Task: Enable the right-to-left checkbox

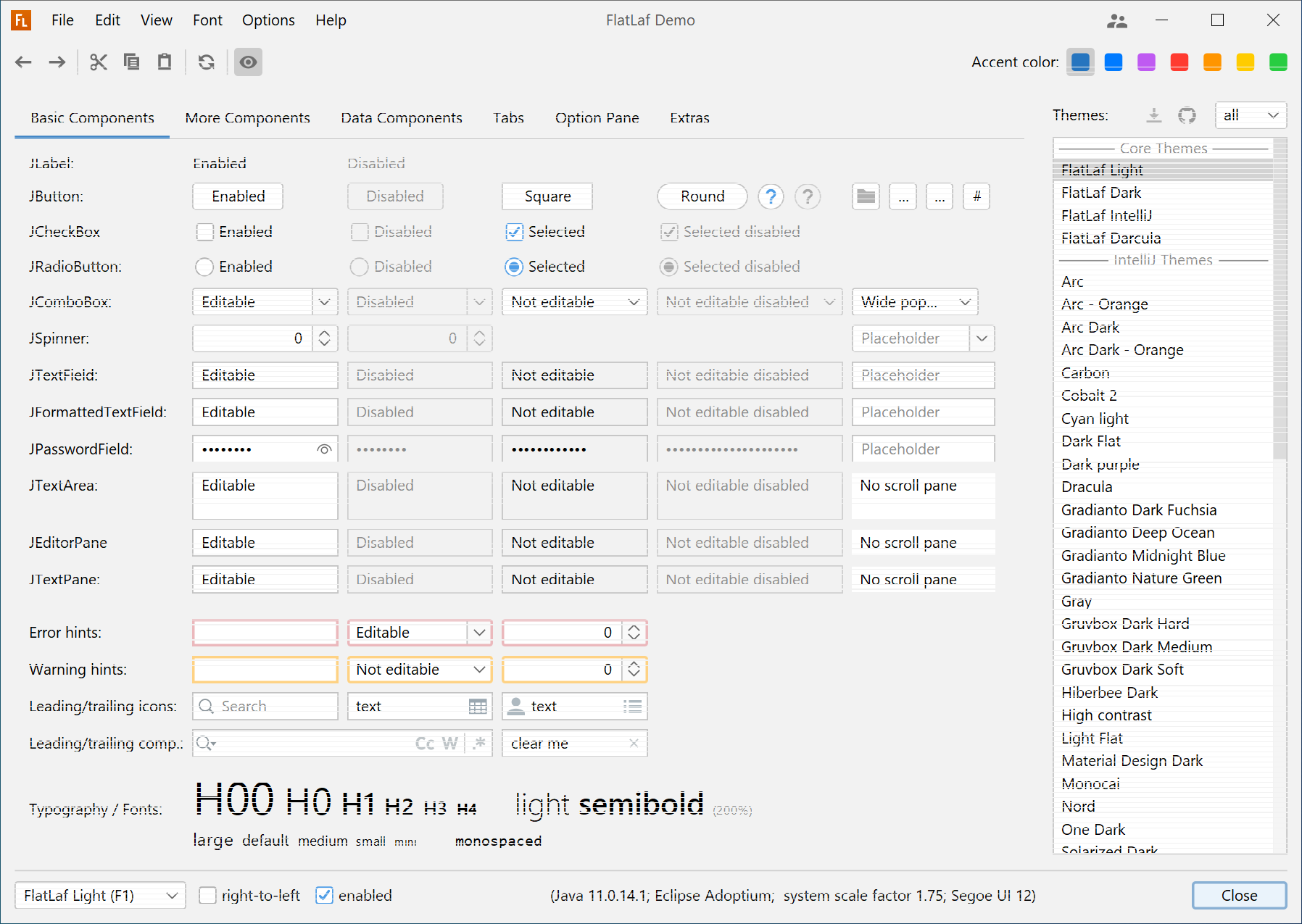Action: pyautogui.click(x=208, y=895)
